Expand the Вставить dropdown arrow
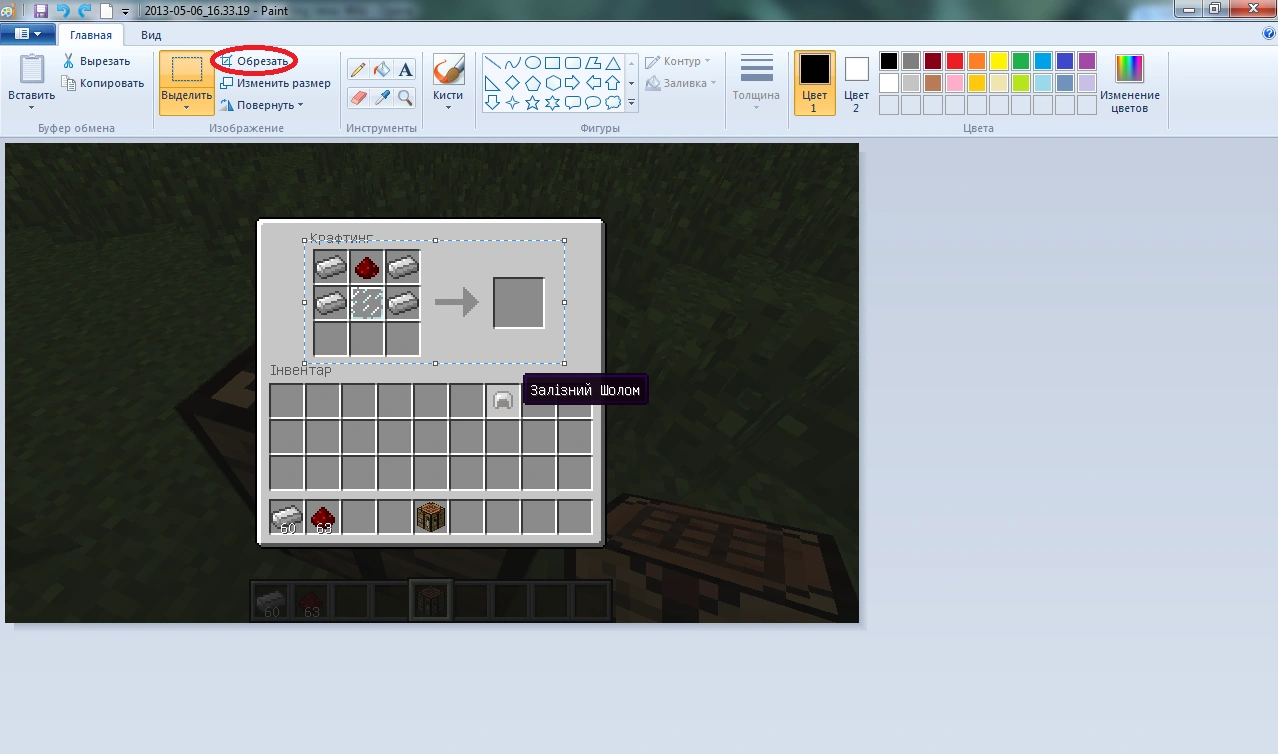This screenshot has width=1278, height=754. pos(32,107)
